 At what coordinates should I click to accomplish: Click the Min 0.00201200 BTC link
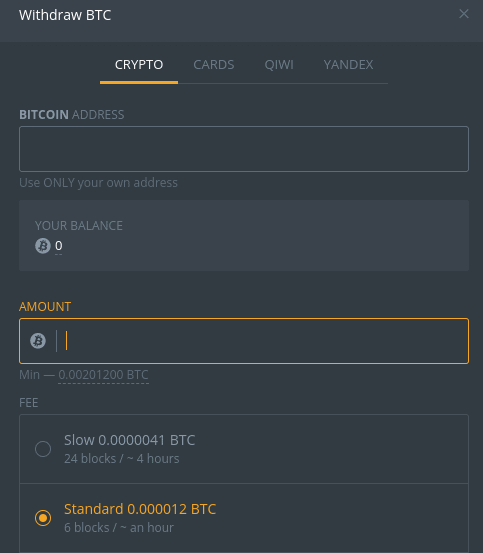click(x=103, y=375)
